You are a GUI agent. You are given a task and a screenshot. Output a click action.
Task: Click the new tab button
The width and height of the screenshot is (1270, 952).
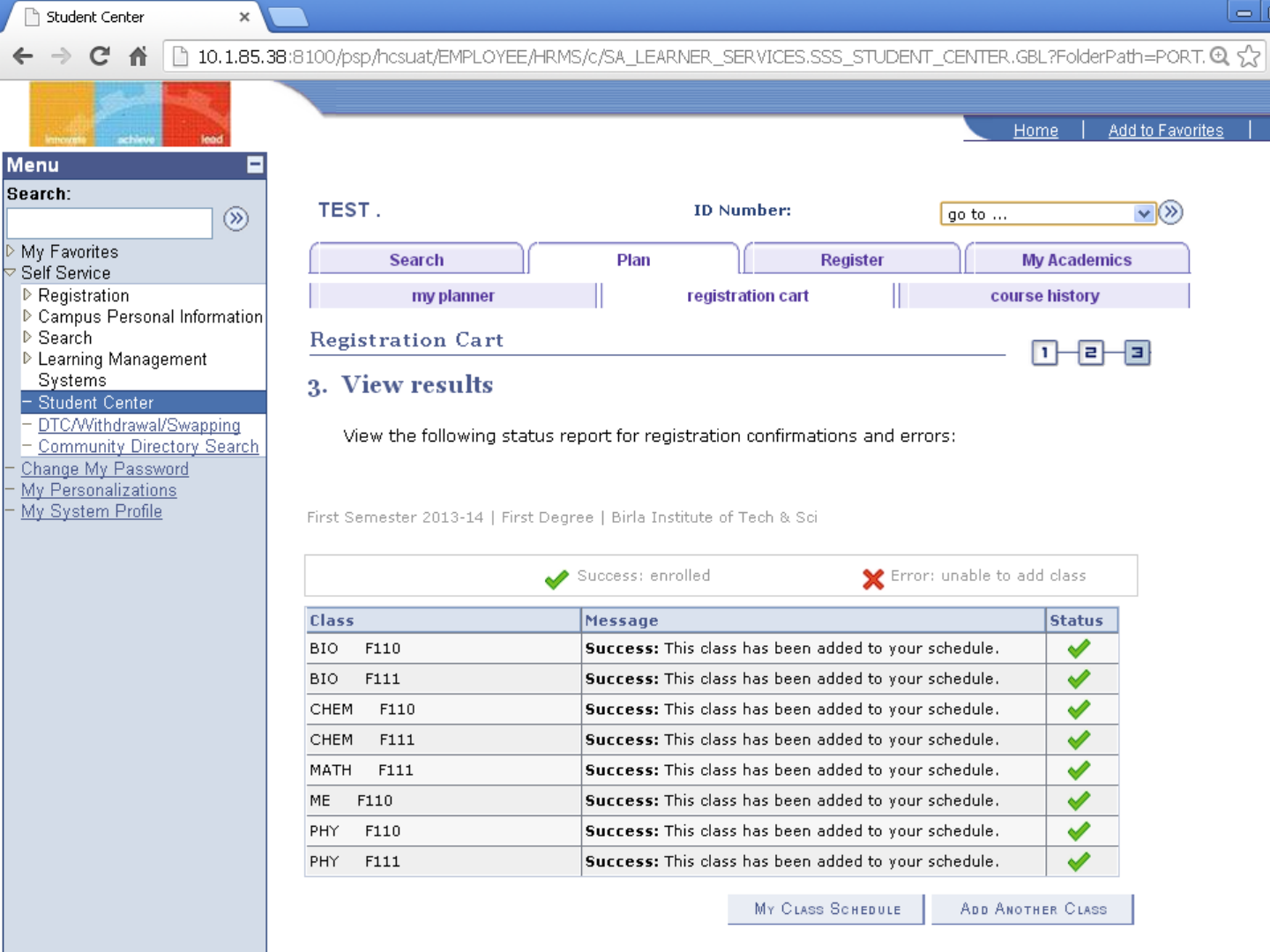click(x=287, y=17)
